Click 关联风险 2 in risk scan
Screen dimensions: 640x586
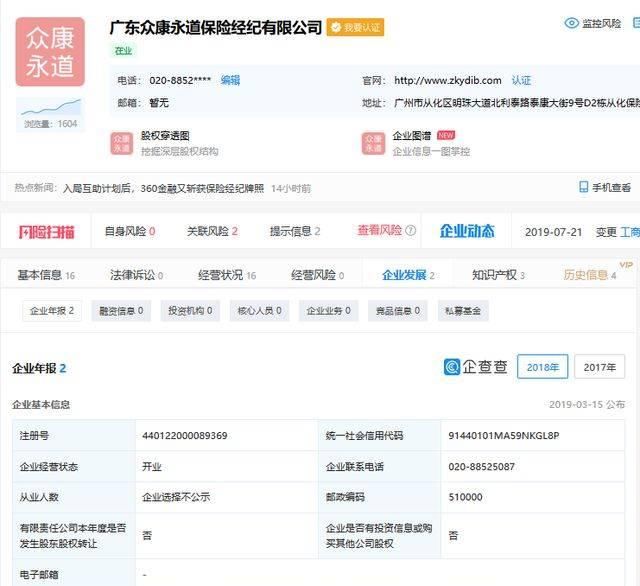pos(212,231)
